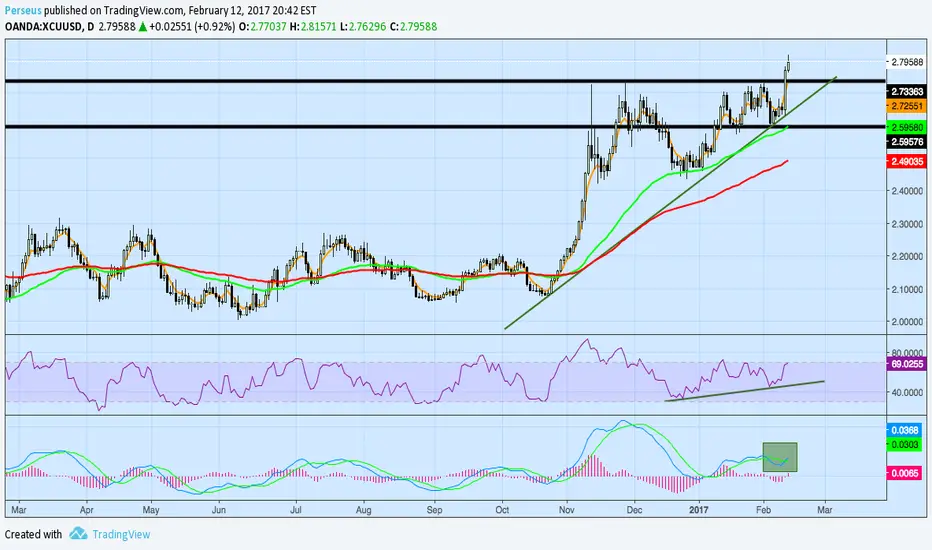
Task: Open the Perseus author link
Action: click(23, 10)
